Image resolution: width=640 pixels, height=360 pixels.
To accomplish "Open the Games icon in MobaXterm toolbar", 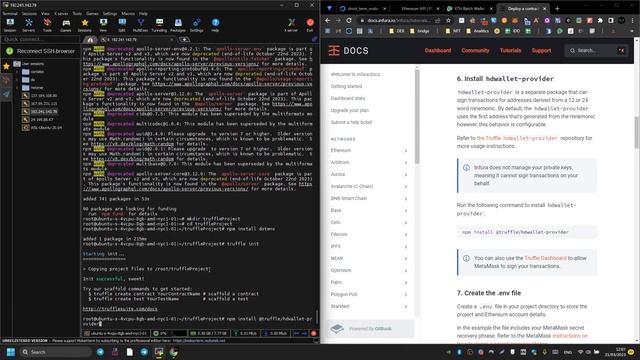I will point(66,25).
